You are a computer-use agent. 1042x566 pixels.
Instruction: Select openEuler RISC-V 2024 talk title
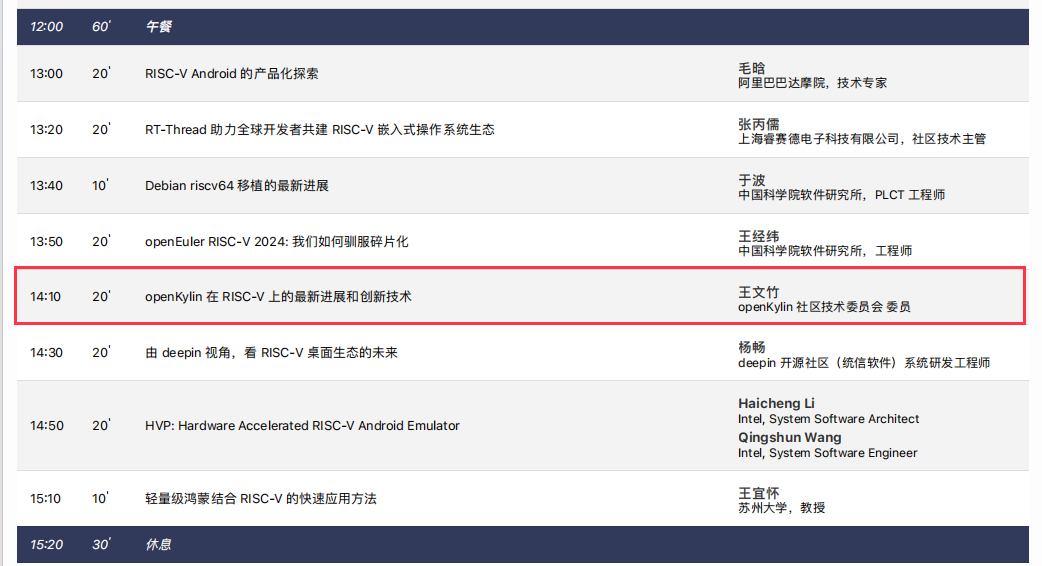point(276,242)
